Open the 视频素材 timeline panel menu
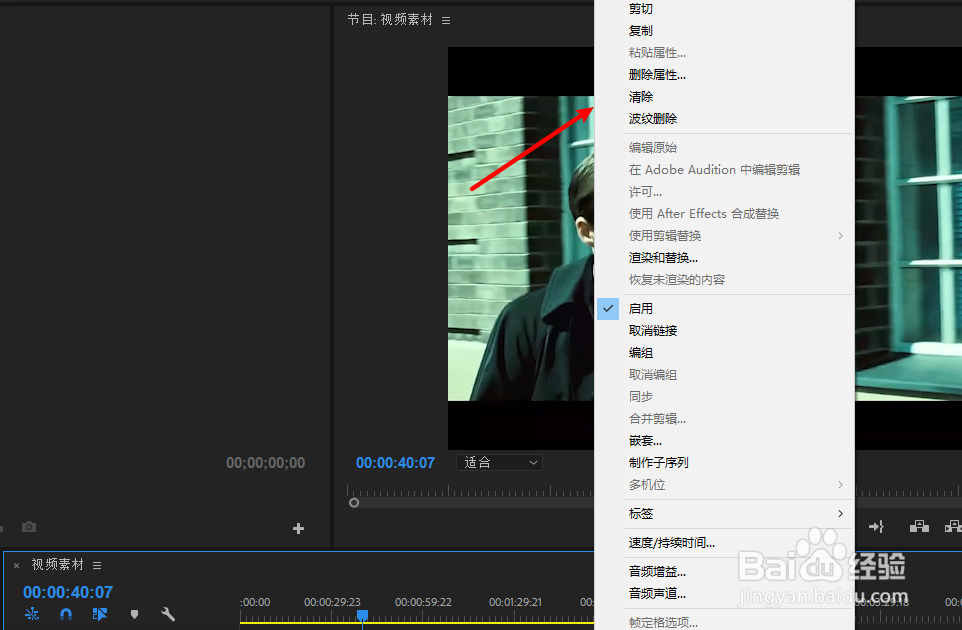 97,565
